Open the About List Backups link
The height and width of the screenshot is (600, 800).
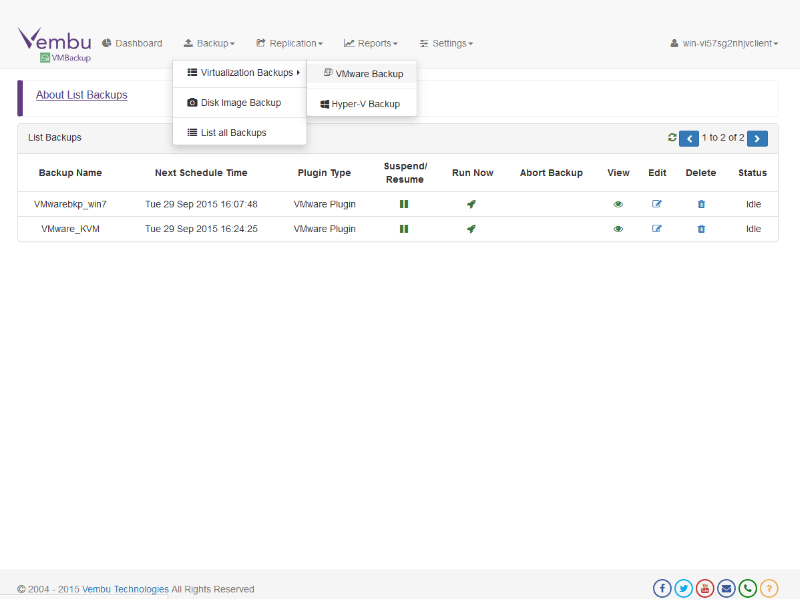point(82,95)
